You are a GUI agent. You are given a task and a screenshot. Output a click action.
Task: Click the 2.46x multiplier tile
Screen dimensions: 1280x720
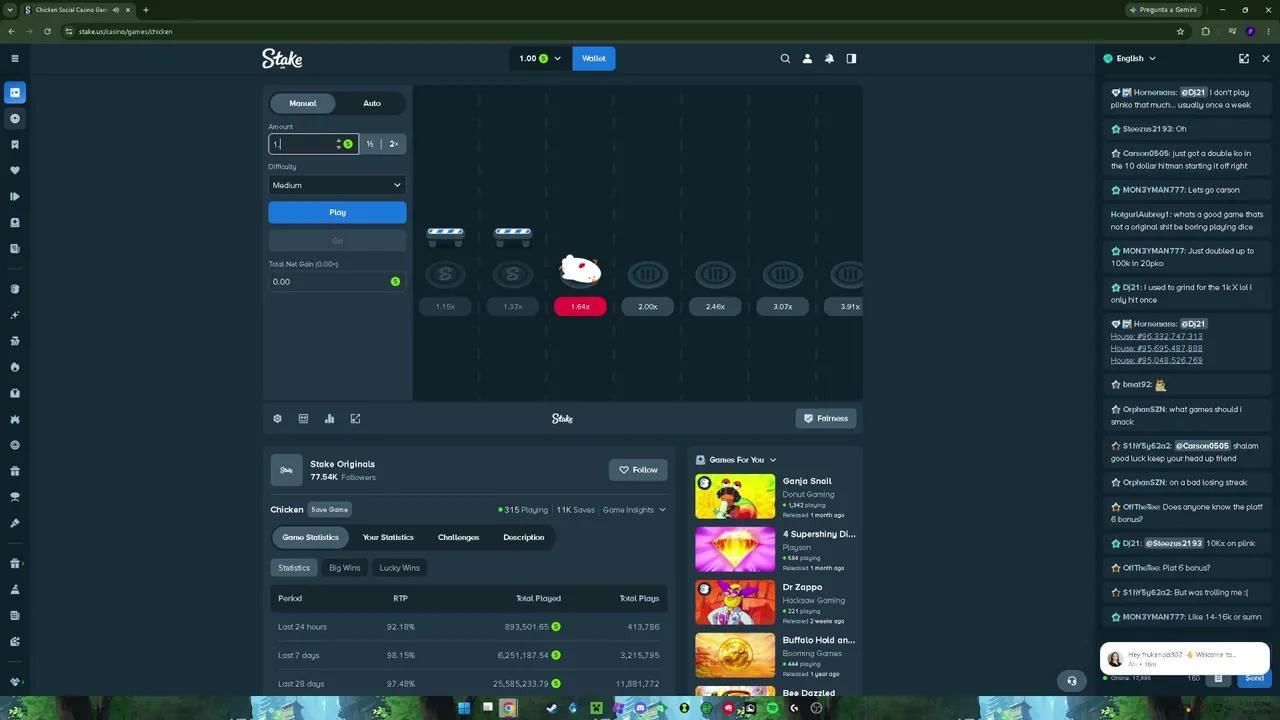point(715,307)
